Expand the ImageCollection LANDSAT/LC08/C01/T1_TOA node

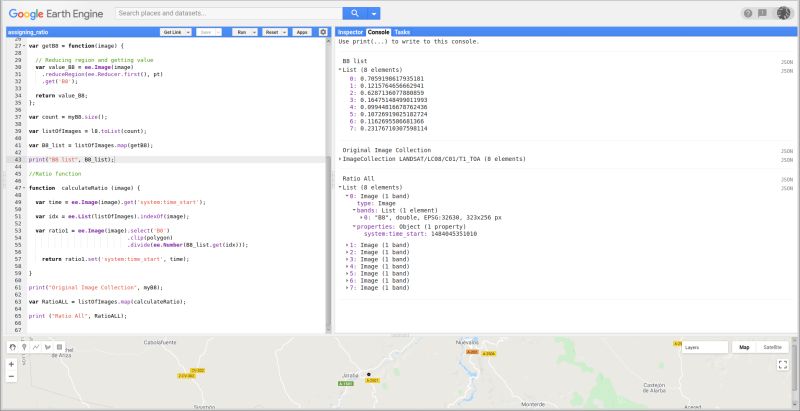click(340, 159)
